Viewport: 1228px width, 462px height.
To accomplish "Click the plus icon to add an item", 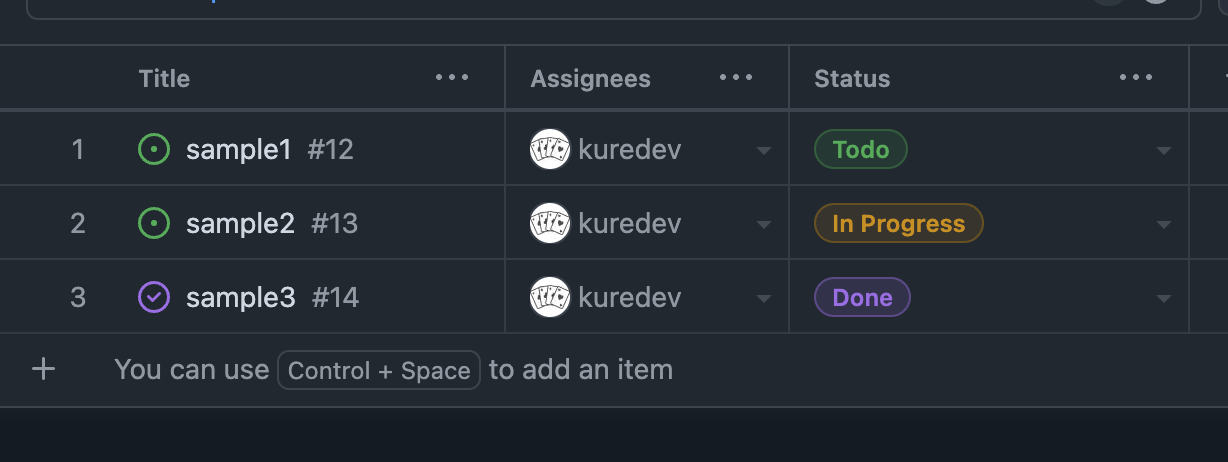I will click(x=43, y=370).
